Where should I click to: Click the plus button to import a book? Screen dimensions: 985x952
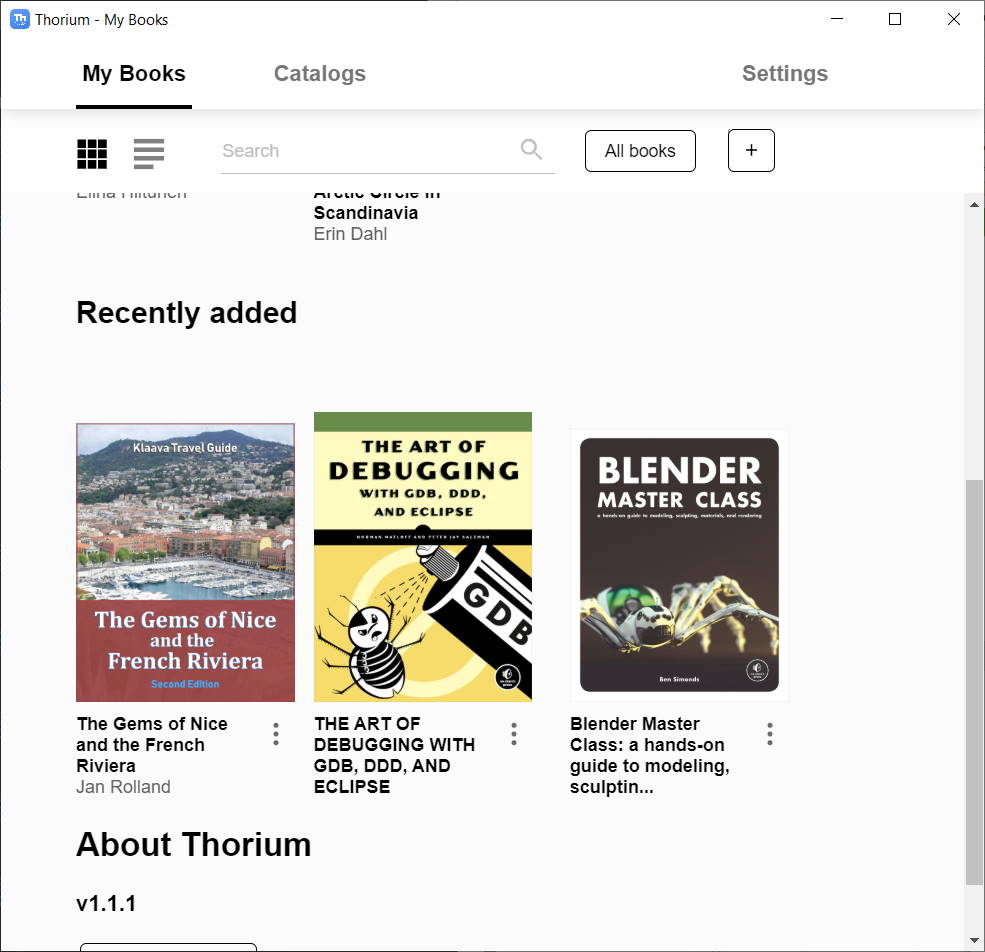point(751,151)
